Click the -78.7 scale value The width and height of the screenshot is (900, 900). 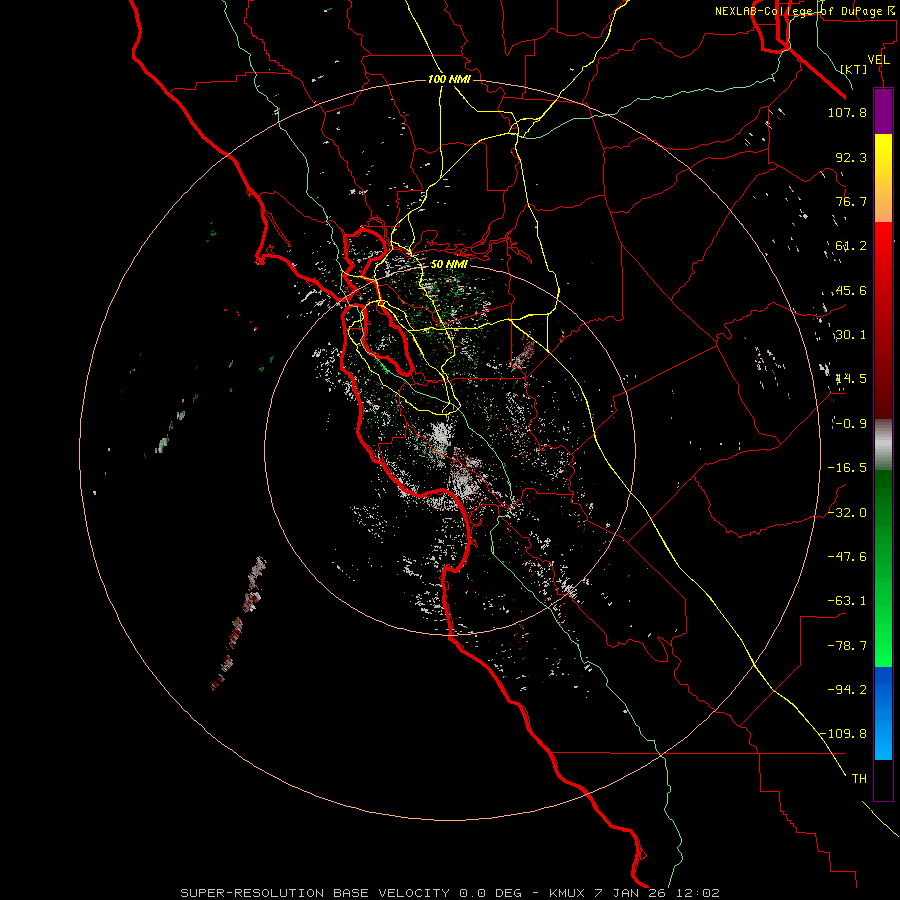[x=847, y=646]
